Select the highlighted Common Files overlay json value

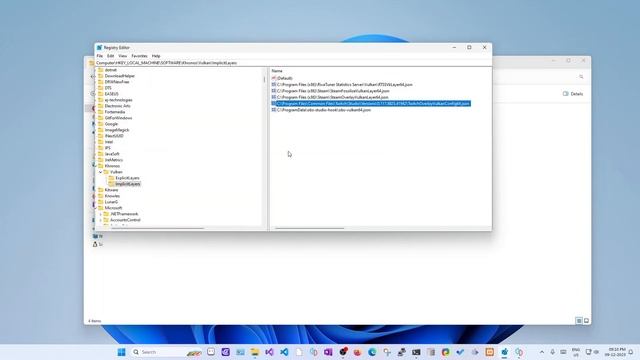click(373, 104)
